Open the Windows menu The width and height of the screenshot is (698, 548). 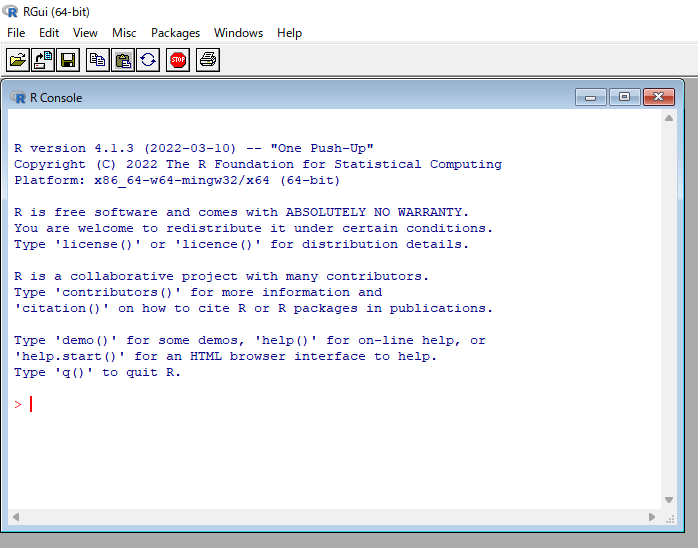(238, 33)
